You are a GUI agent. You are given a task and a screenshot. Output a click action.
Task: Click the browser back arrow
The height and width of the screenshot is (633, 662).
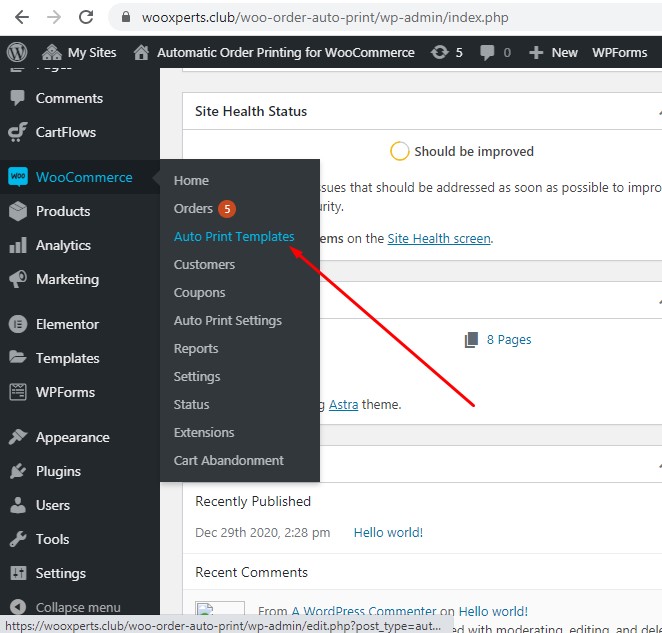click(22, 17)
